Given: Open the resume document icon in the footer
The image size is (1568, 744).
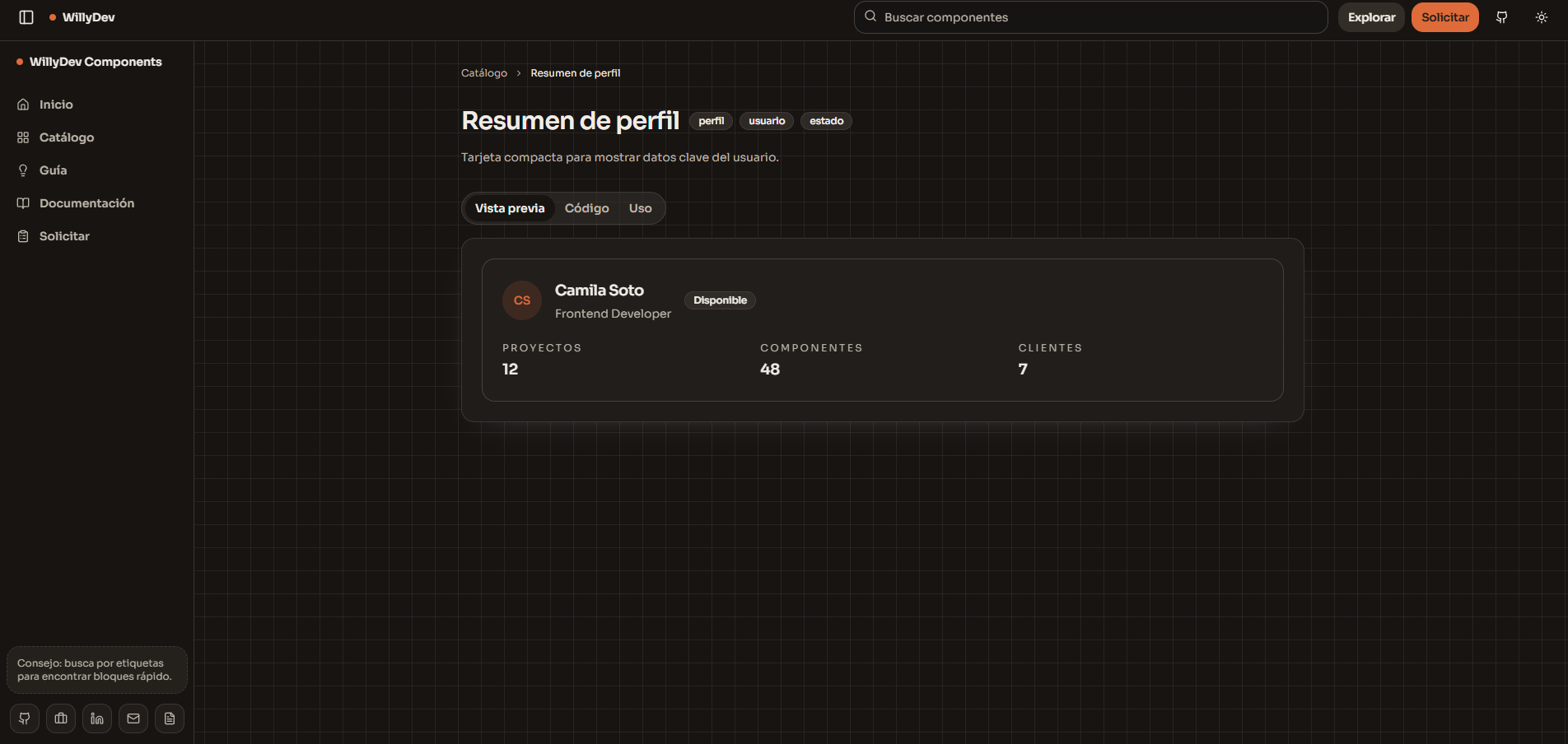Looking at the screenshot, I should (169, 718).
